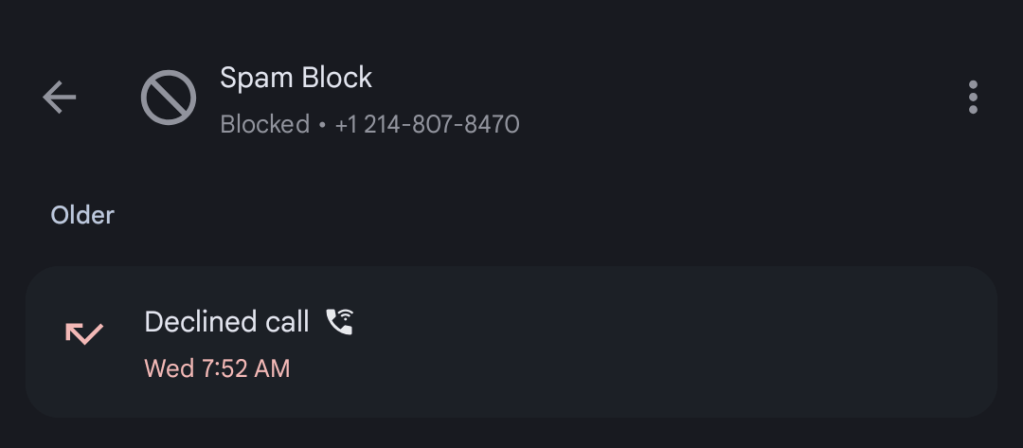Image resolution: width=1023 pixels, height=448 pixels.
Task: Click the dot separator after "Blocked"
Action: pos(322,126)
